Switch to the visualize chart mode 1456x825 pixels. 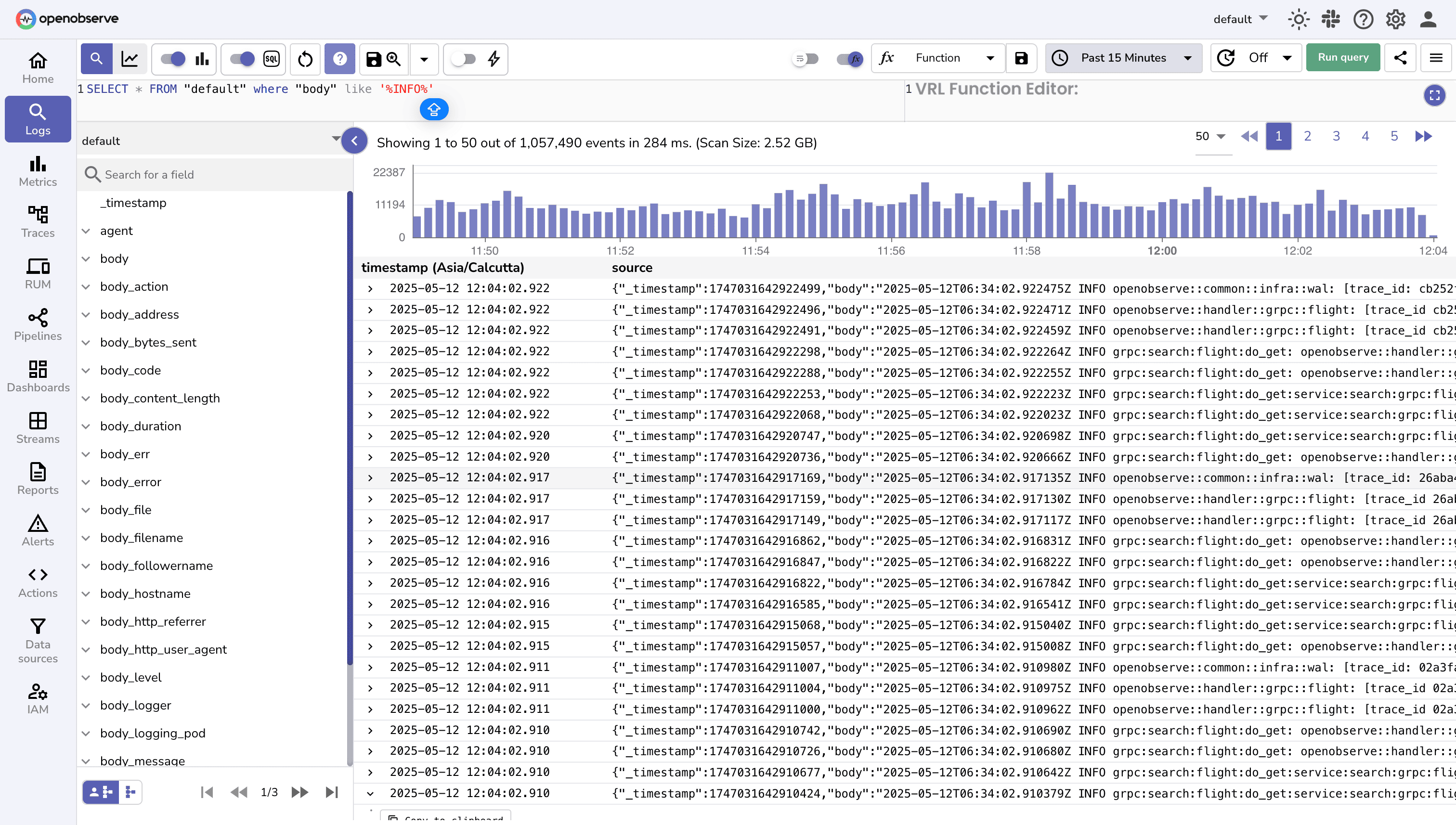pos(130,58)
